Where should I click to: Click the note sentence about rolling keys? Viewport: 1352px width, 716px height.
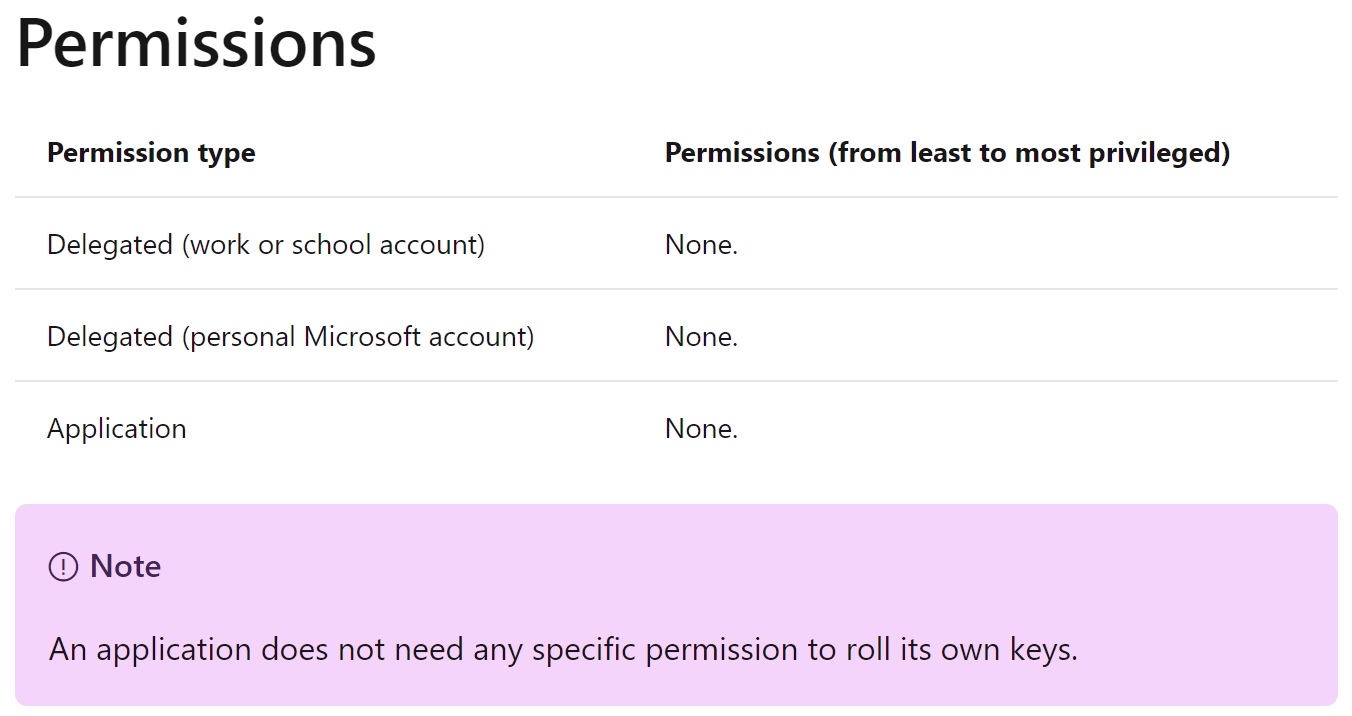tap(563, 650)
